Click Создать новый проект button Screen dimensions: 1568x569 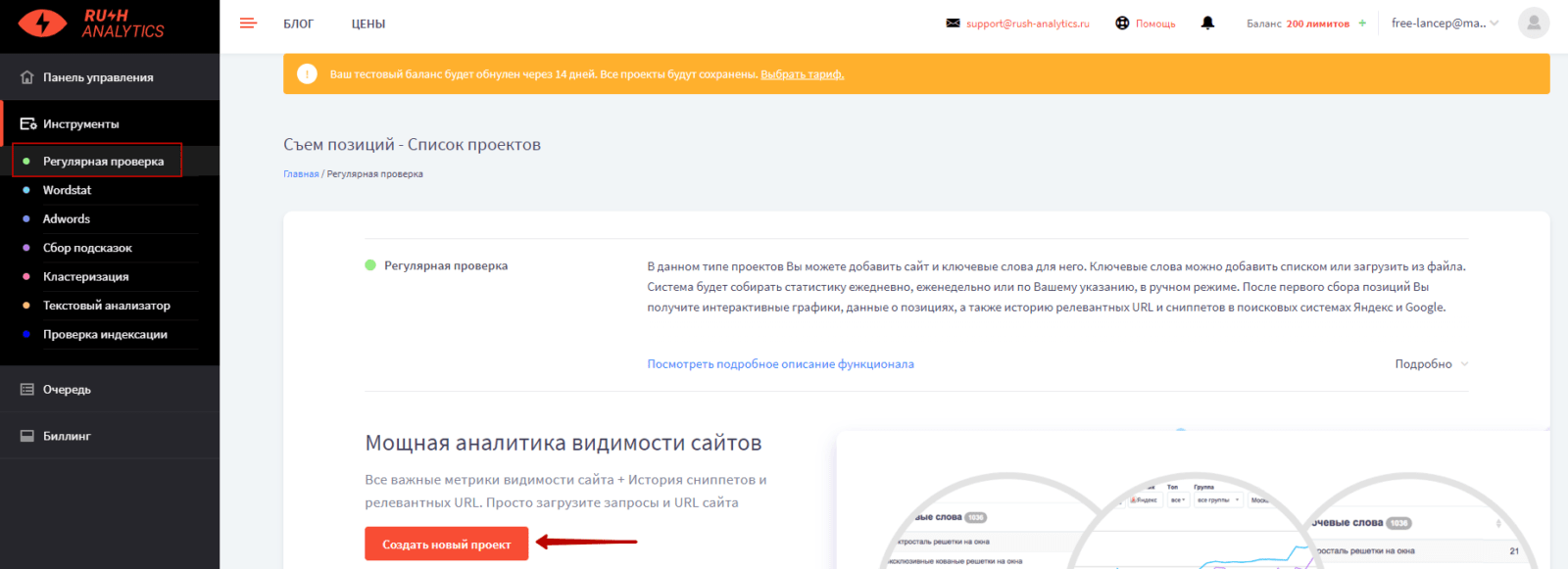[x=446, y=544]
